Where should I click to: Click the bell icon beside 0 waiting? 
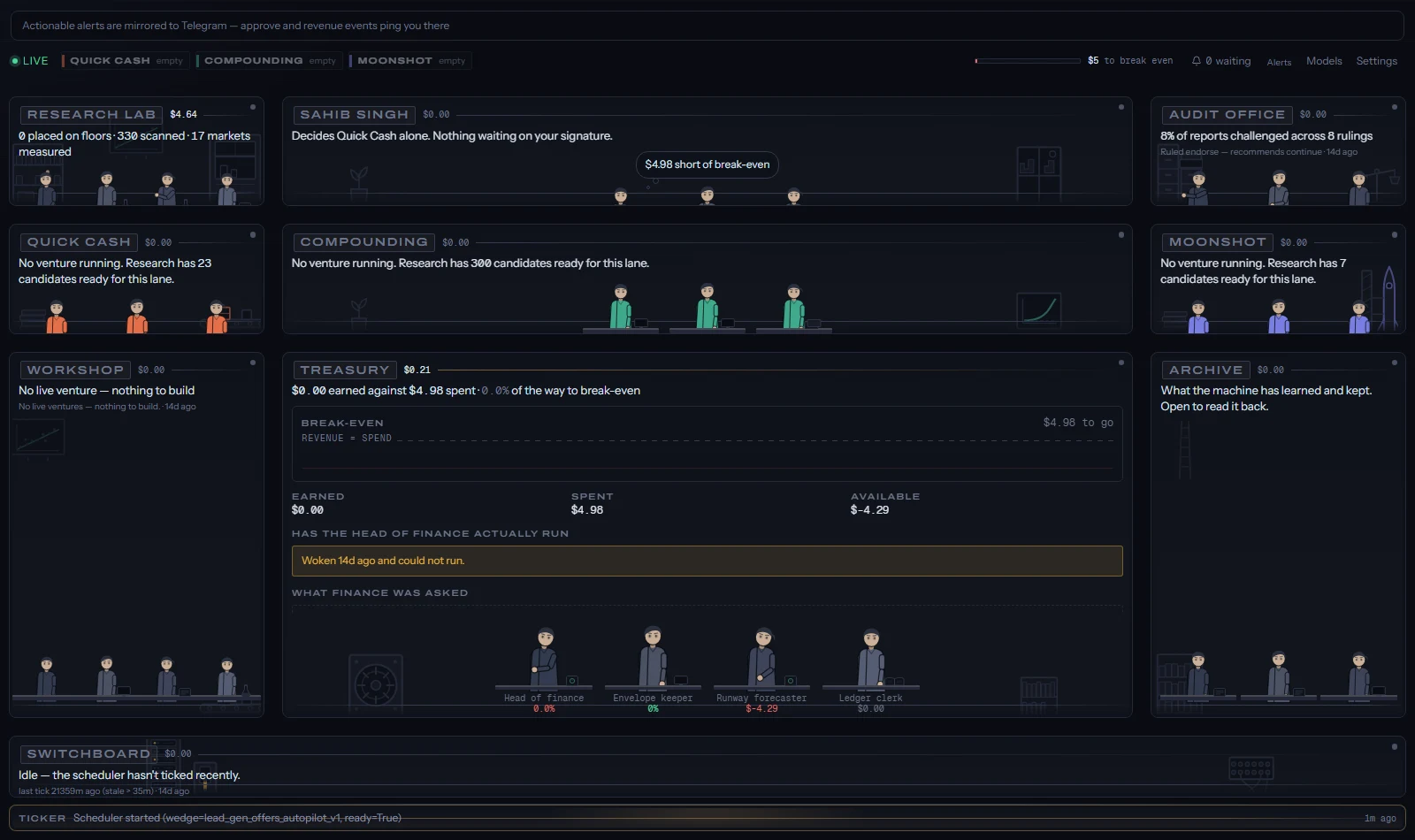pyautogui.click(x=1196, y=61)
